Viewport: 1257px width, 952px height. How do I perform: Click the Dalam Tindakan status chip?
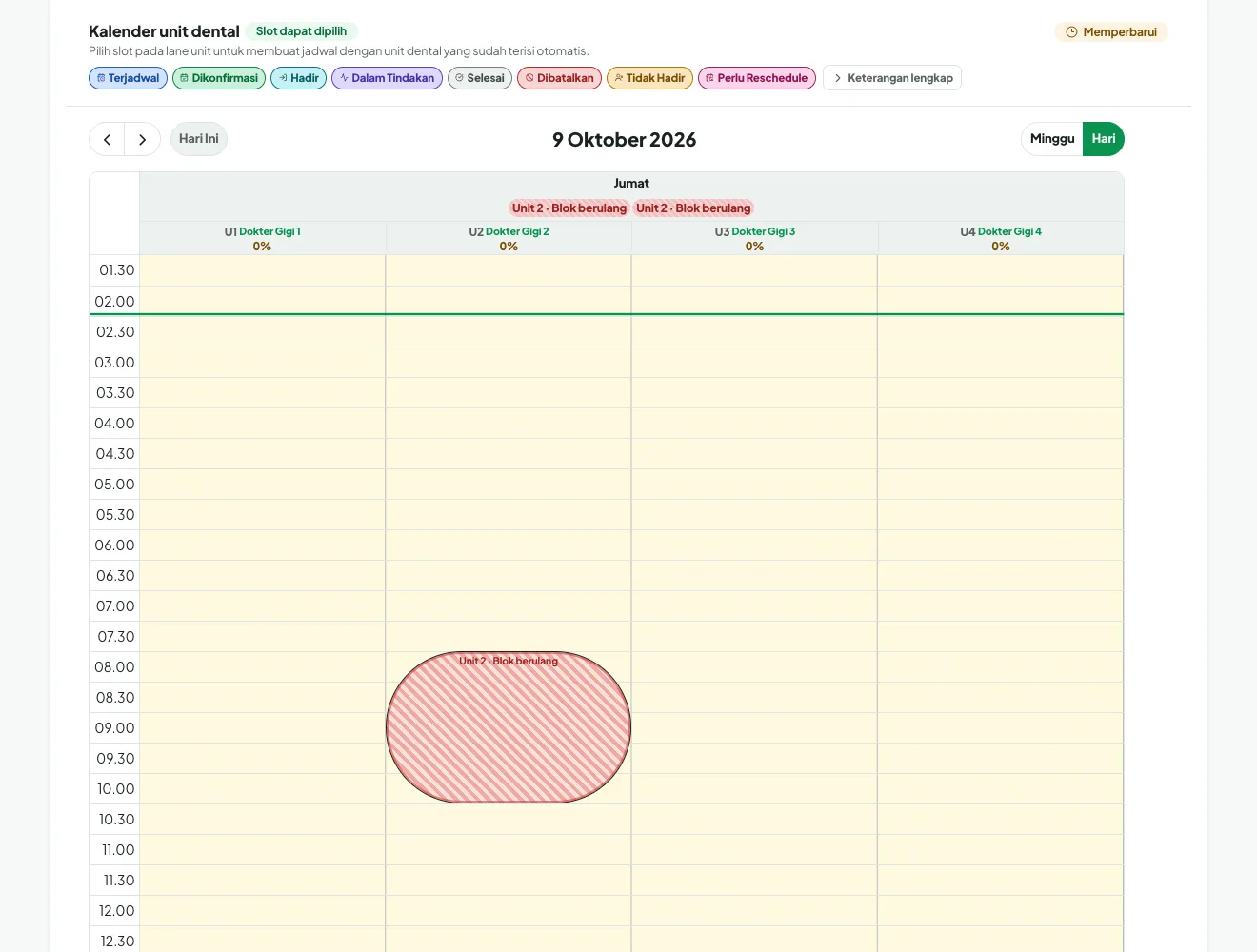click(x=387, y=78)
